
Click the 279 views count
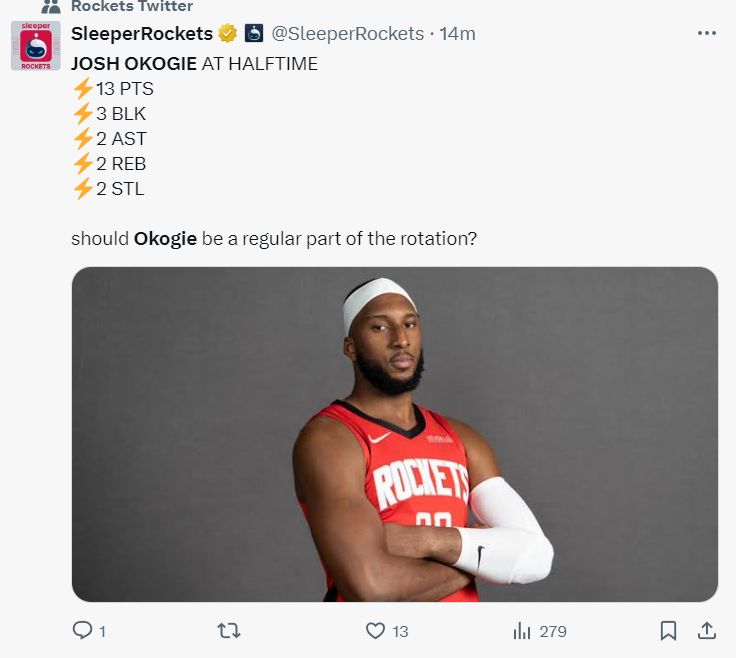pos(552,631)
